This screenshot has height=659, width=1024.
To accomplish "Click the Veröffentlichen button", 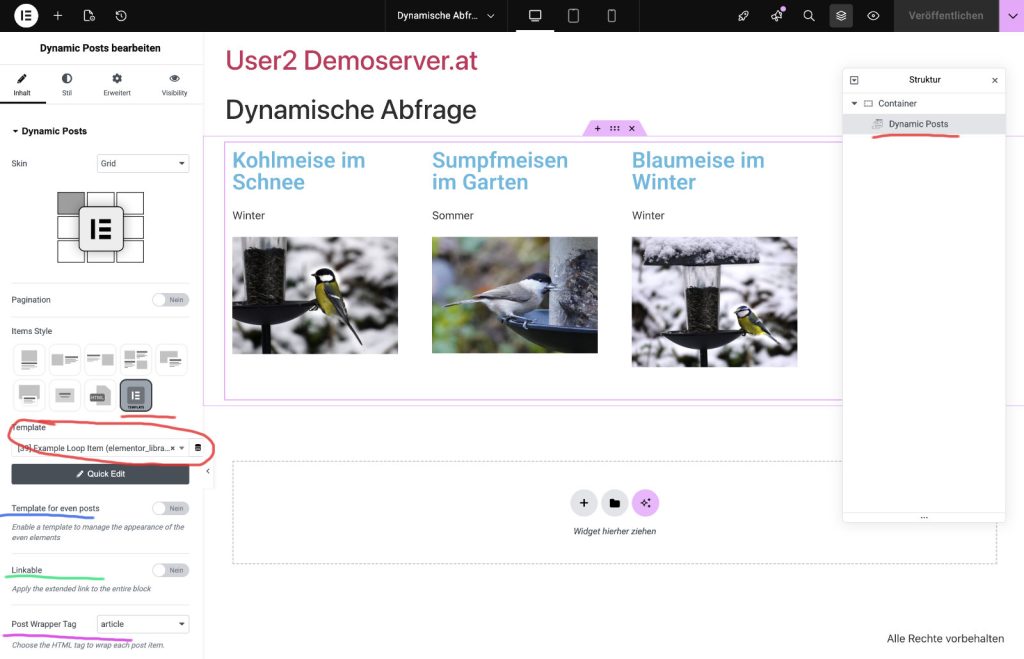I will [x=944, y=15].
